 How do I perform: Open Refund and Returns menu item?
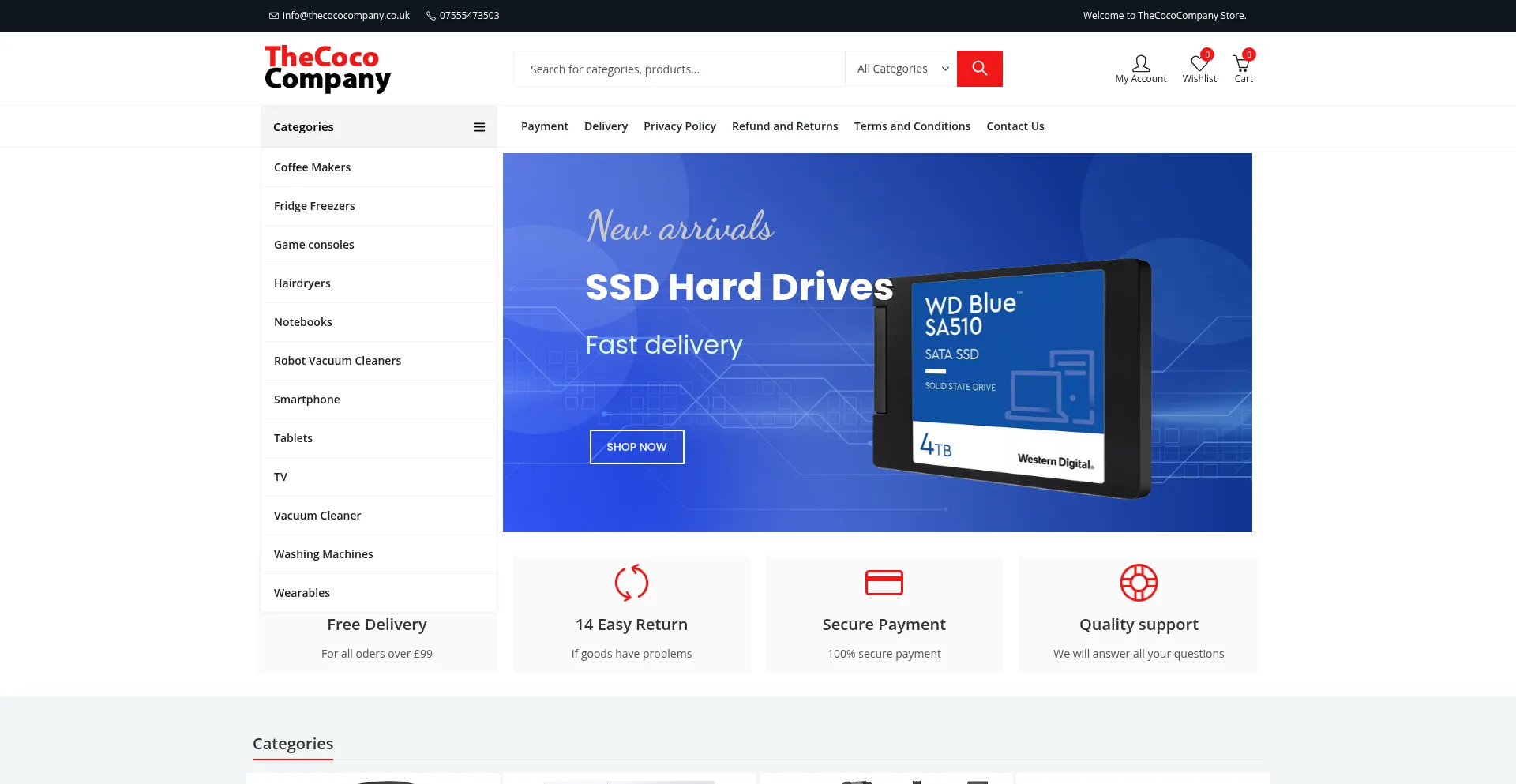tap(785, 126)
